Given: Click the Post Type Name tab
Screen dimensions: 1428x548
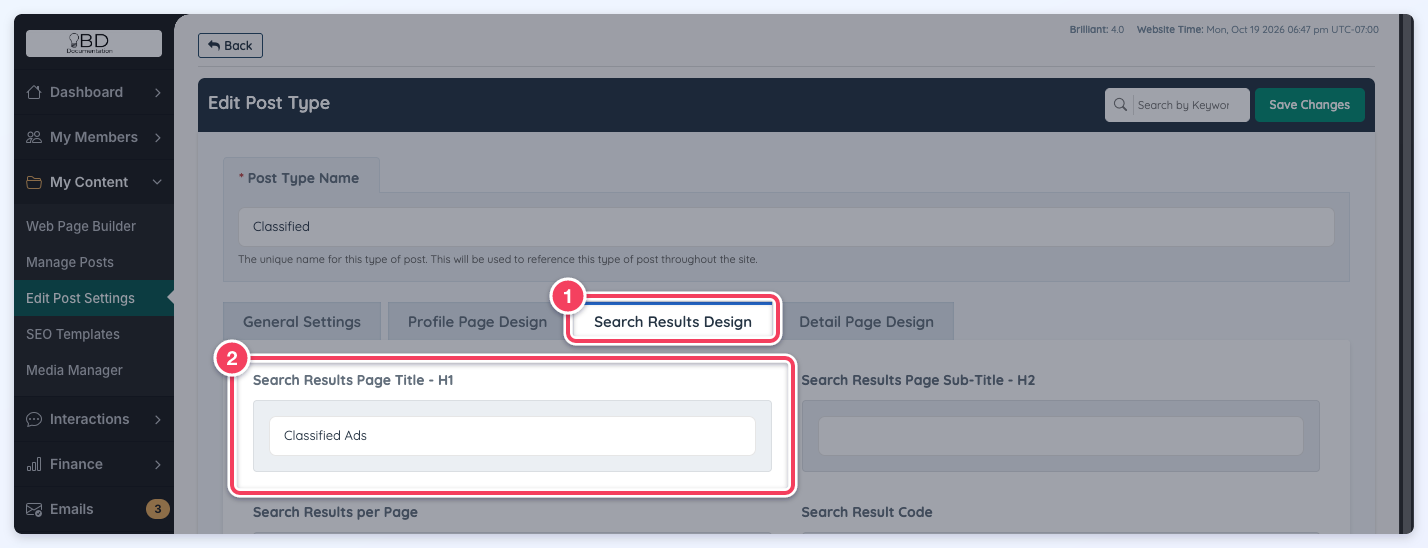Looking at the screenshot, I should click(x=302, y=178).
